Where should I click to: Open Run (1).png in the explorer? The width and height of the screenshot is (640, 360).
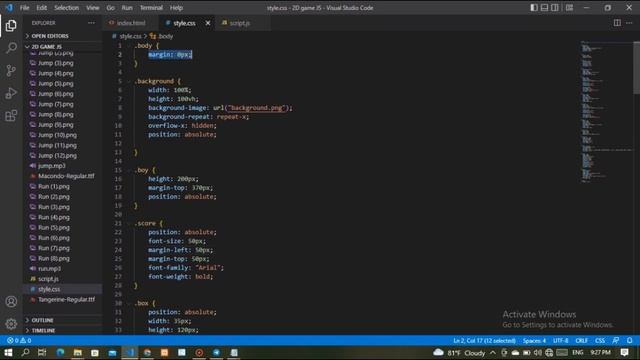coord(62,186)
